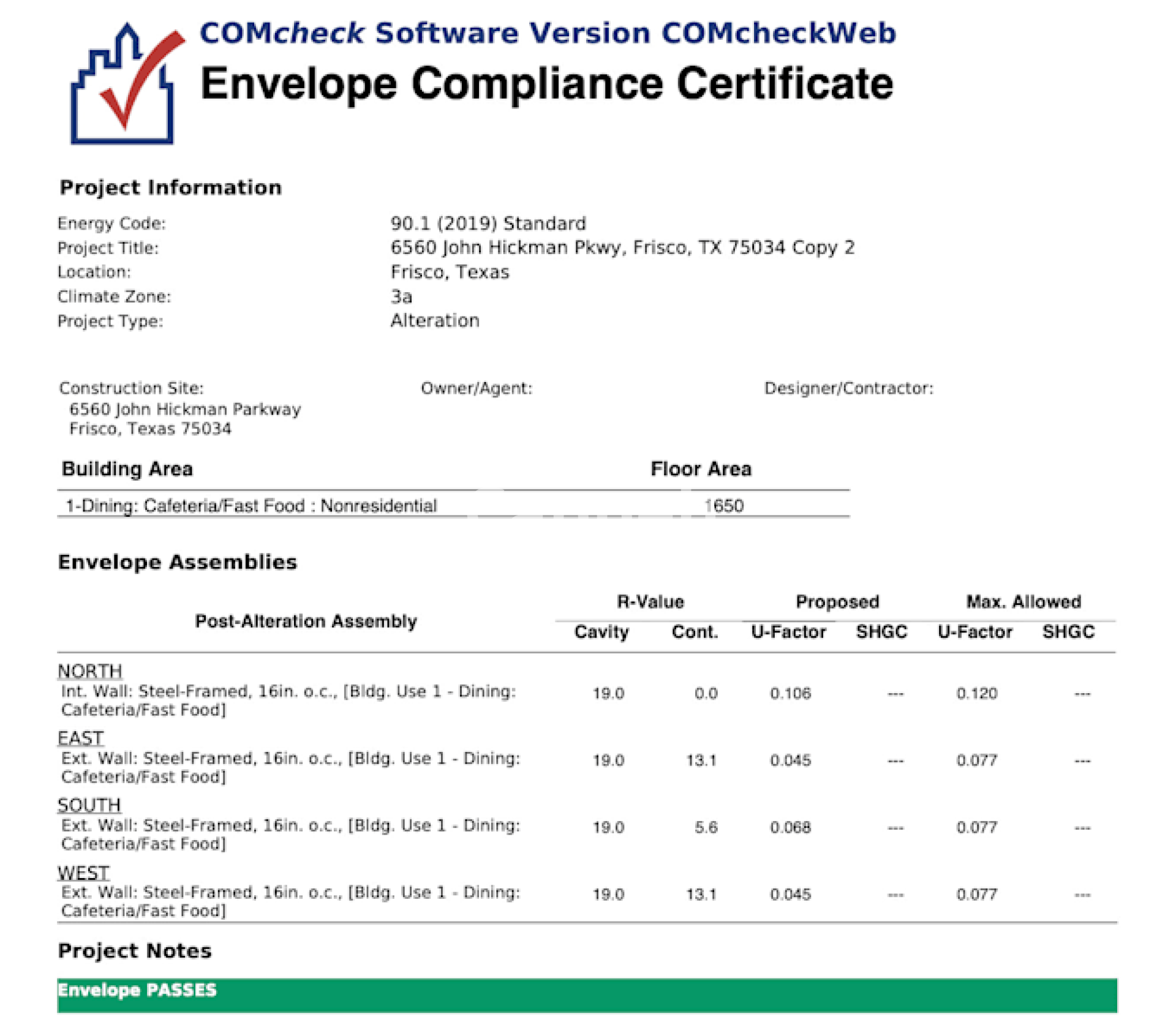This screenshot has height=1025, width=1176.
Task: Click the COMcheck building checkmark logo
Action: 126,84
